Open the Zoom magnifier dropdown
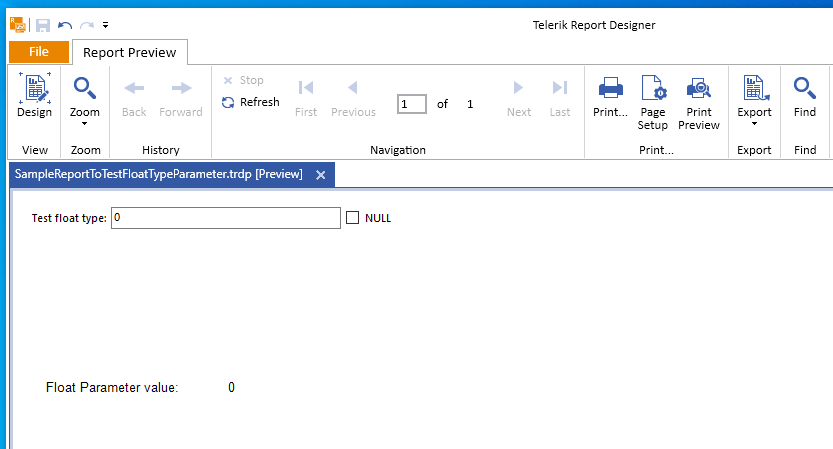833x449 pixels. pos(84,101)
